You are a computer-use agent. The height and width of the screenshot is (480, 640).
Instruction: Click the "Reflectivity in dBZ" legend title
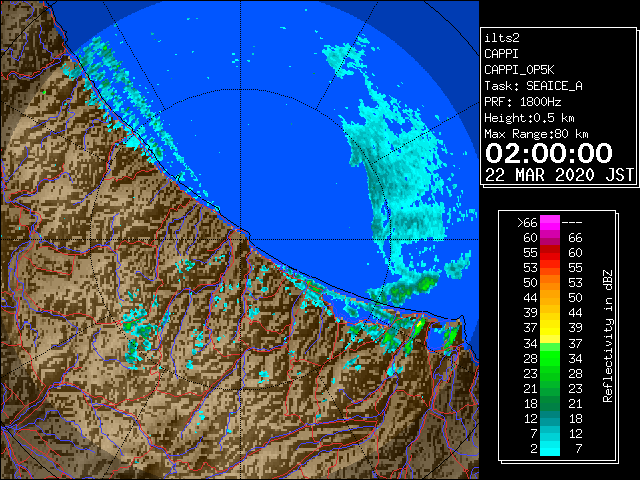click(608, 336)
